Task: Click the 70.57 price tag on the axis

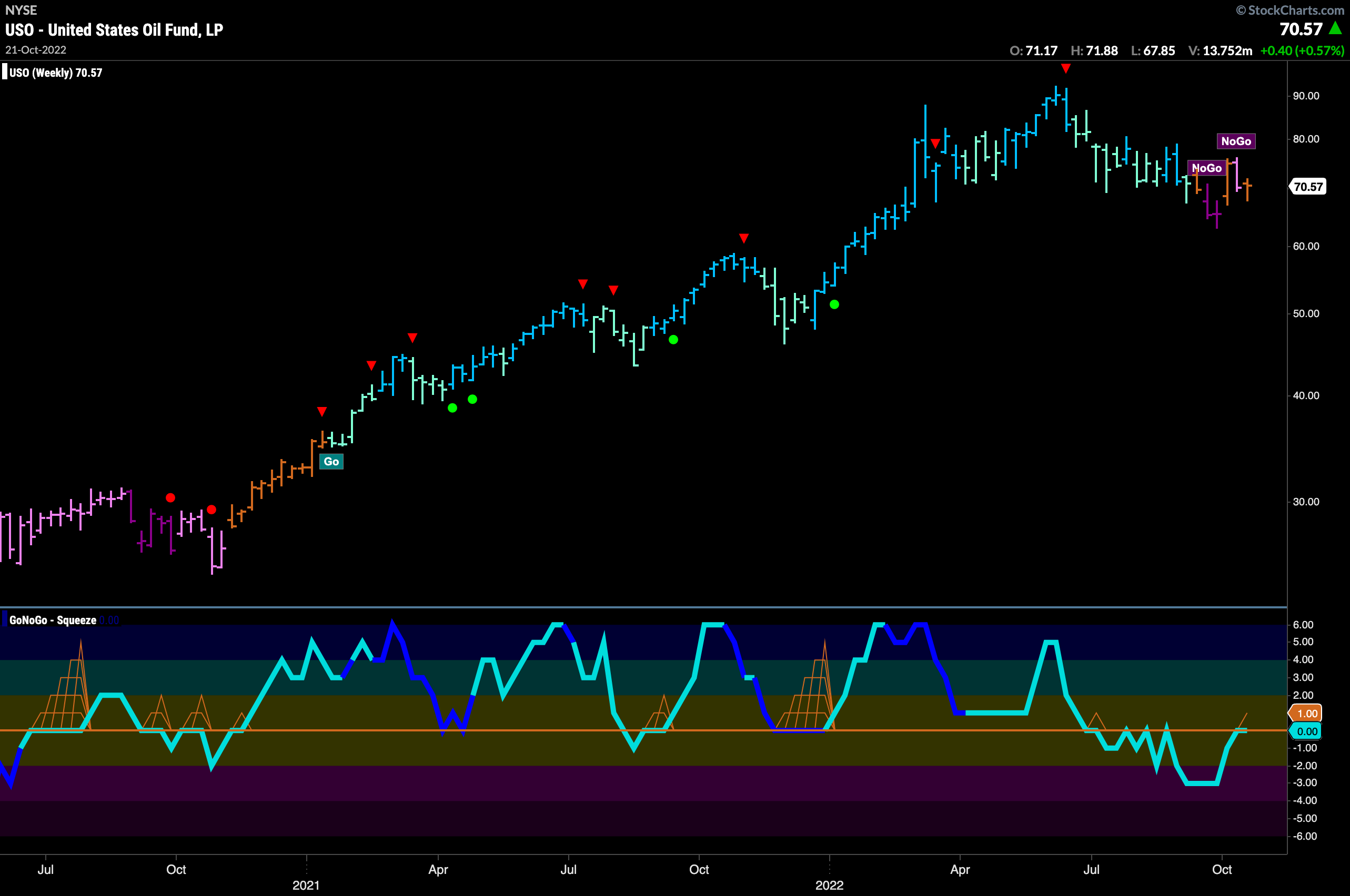Action: click(1308, 187)
